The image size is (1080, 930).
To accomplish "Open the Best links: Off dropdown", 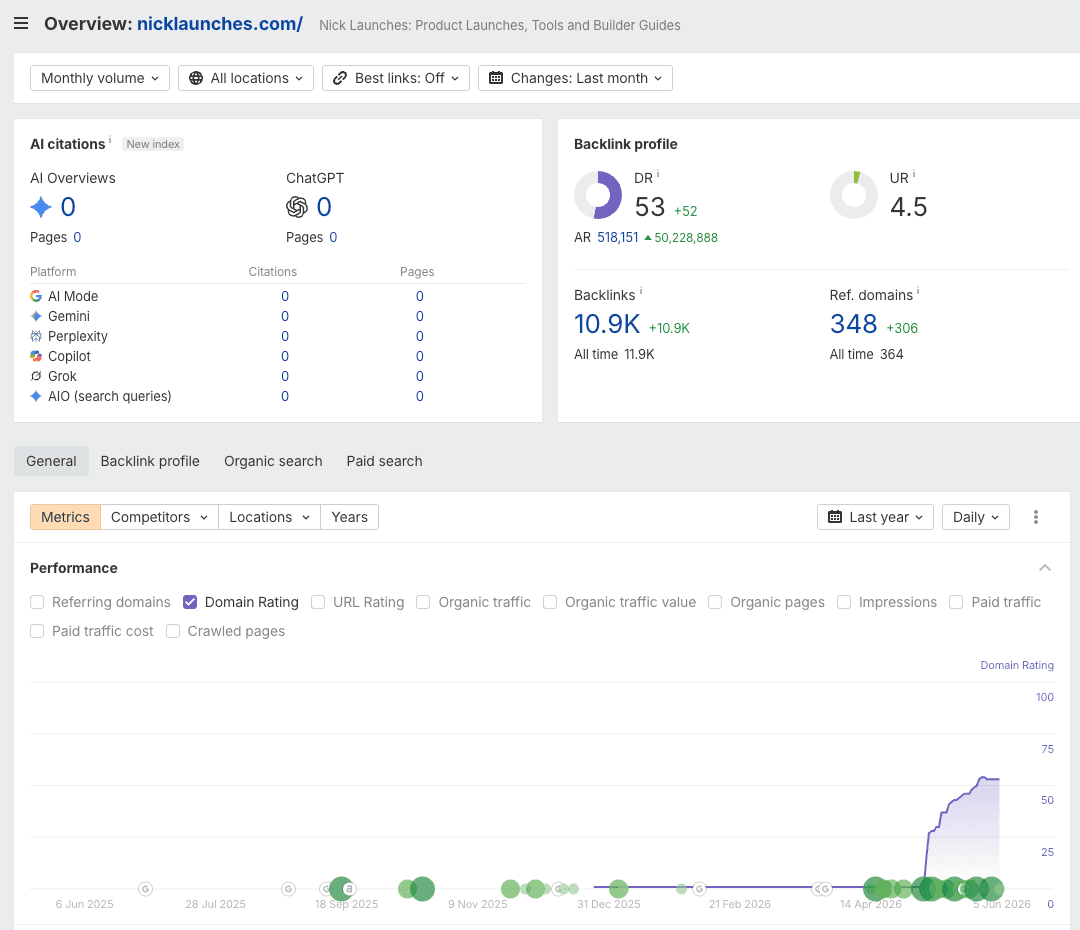I will [x=396, y=78].
